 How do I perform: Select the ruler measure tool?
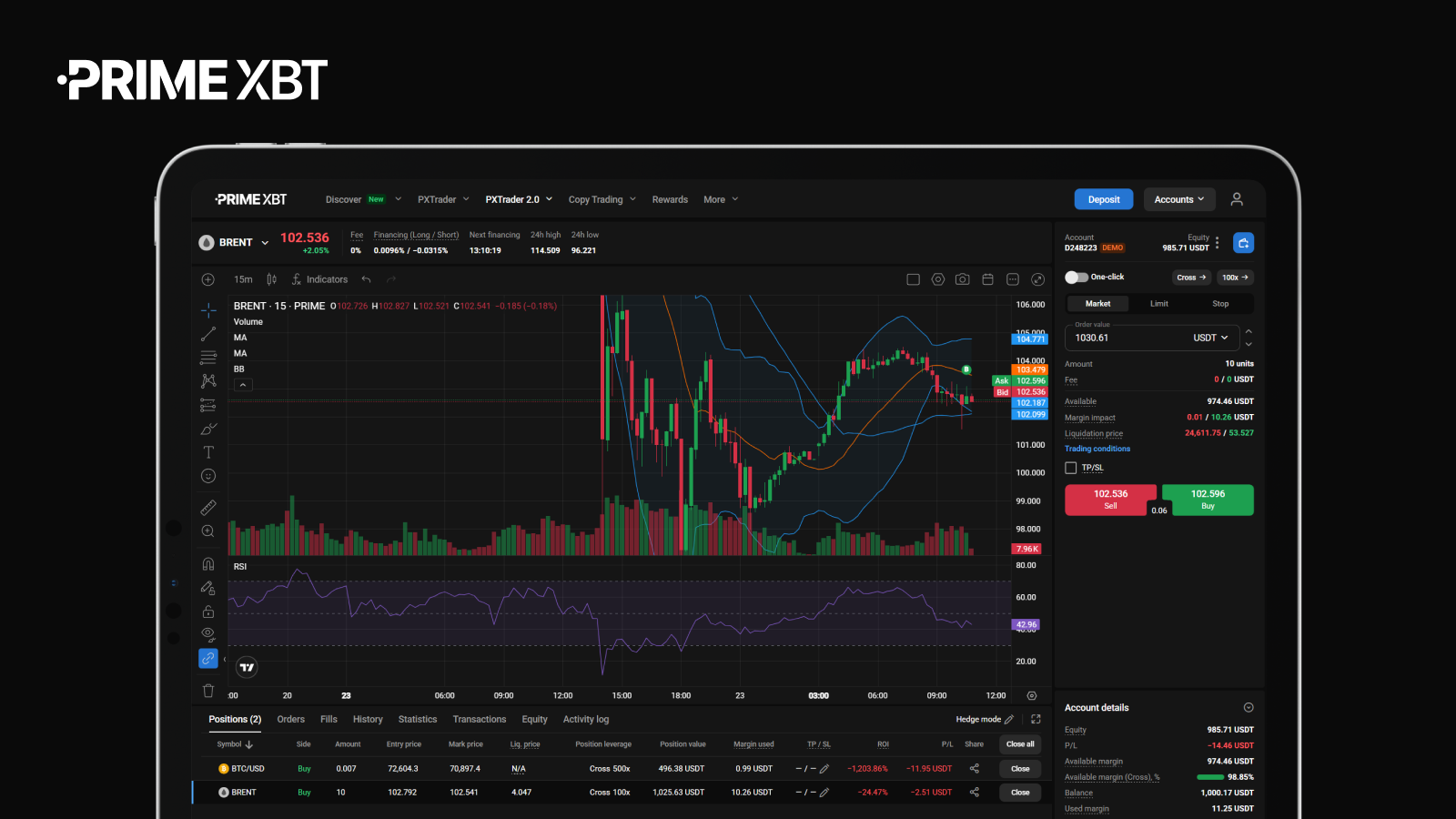[208, 507]
